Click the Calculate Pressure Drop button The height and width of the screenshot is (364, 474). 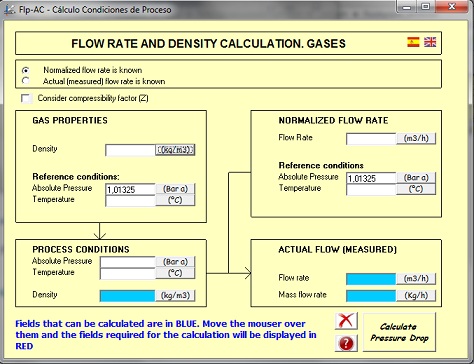pyautogui.click(x=399, y=332)
